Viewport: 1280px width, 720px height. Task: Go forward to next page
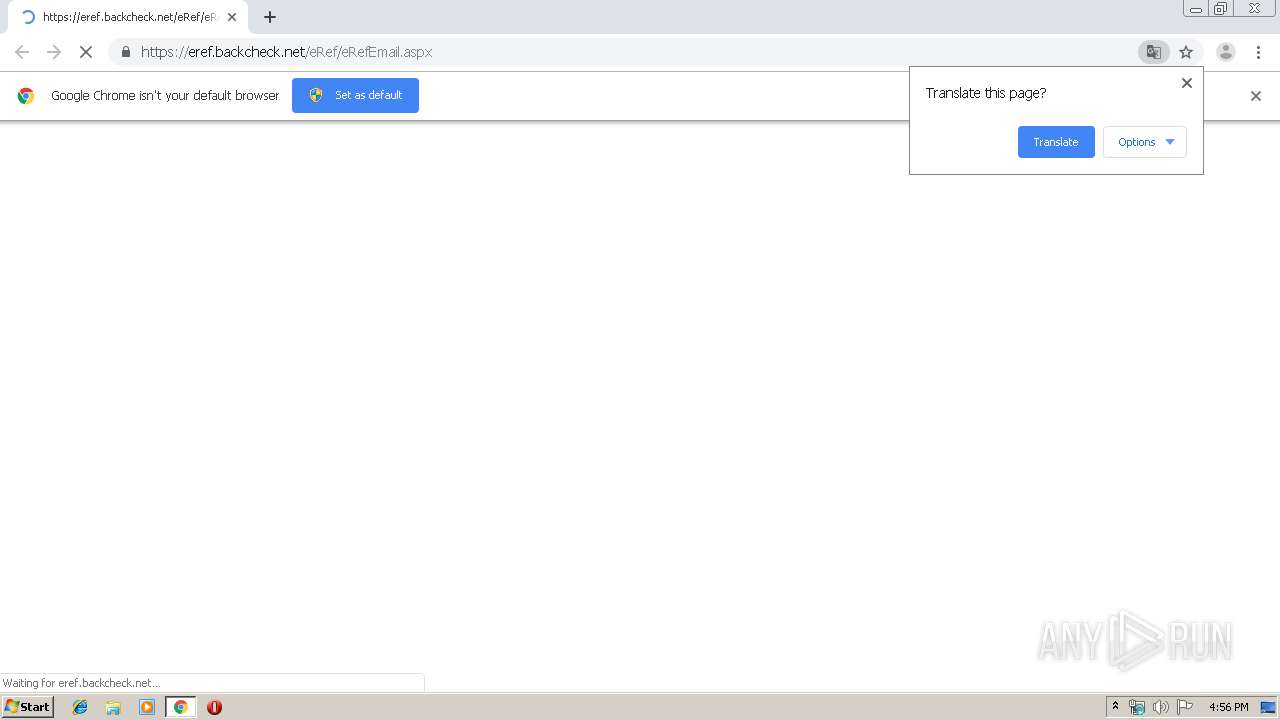[54, 52]
